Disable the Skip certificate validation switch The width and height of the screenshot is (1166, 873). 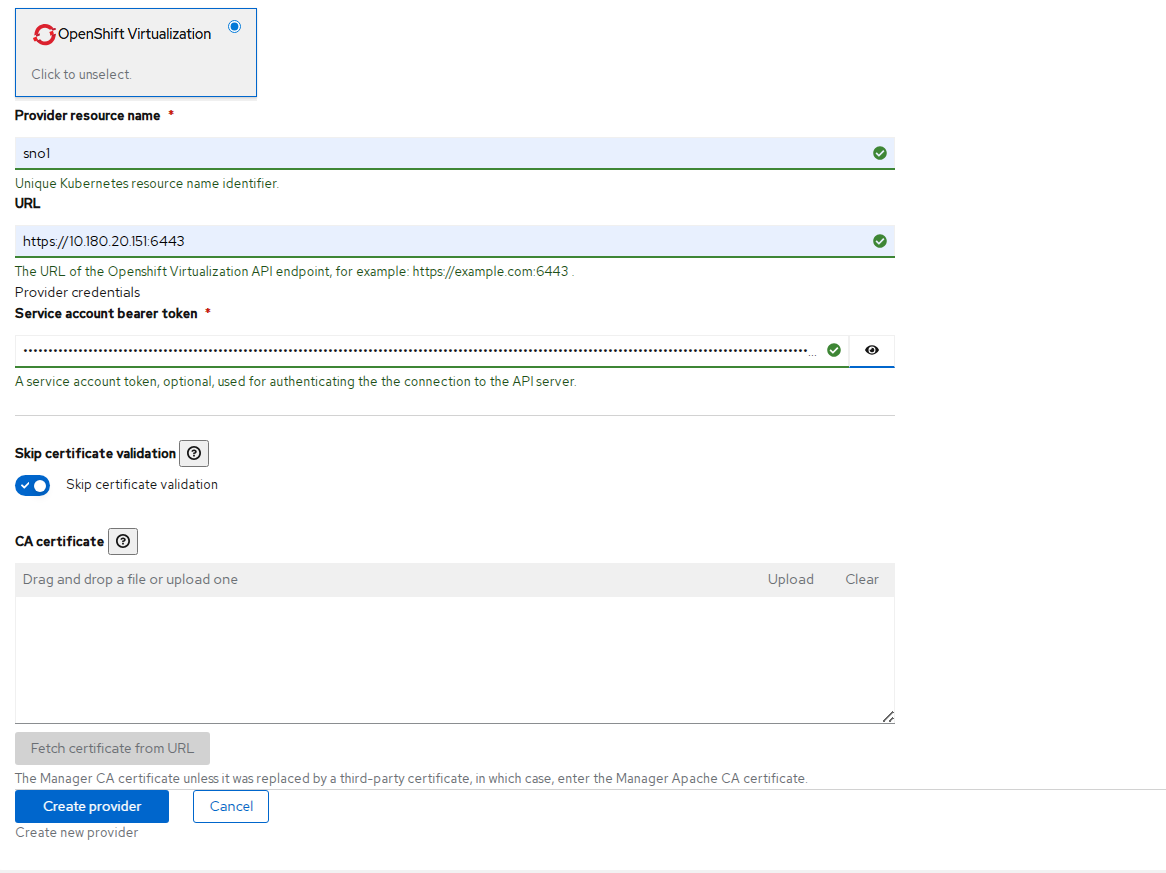click(x=33, y=485)
